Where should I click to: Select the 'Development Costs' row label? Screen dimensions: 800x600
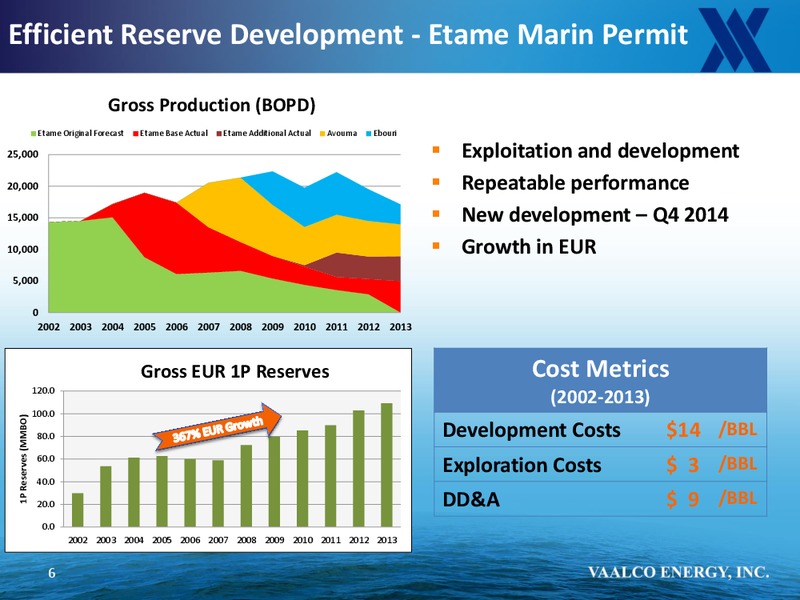point(532,430)
